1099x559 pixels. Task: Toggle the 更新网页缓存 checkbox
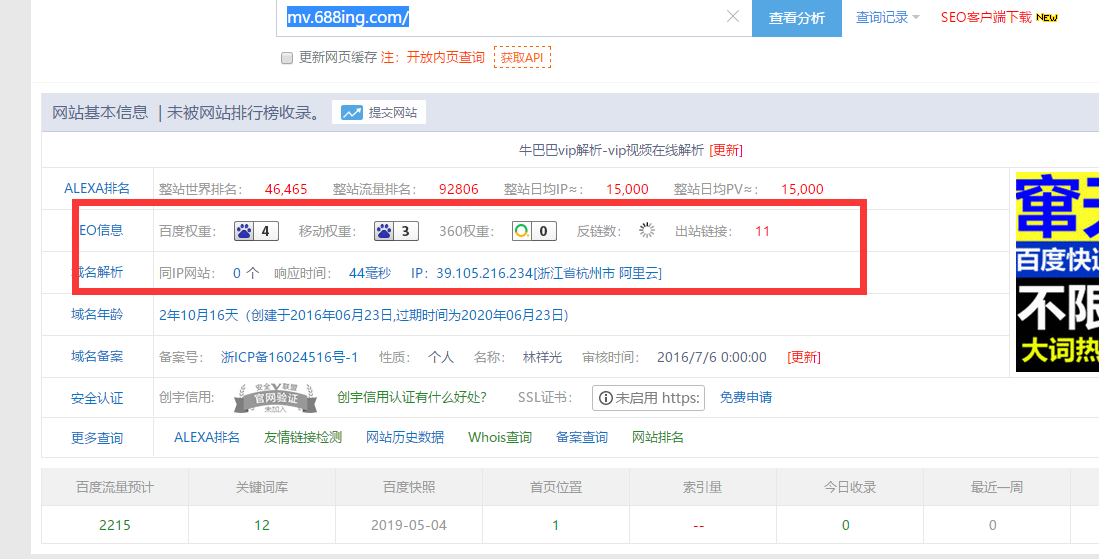click(x=287, y=58)
